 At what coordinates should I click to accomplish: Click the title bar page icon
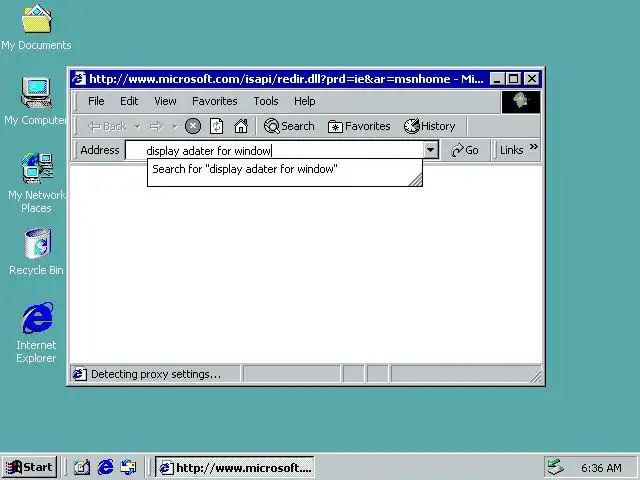coord(79,79)
